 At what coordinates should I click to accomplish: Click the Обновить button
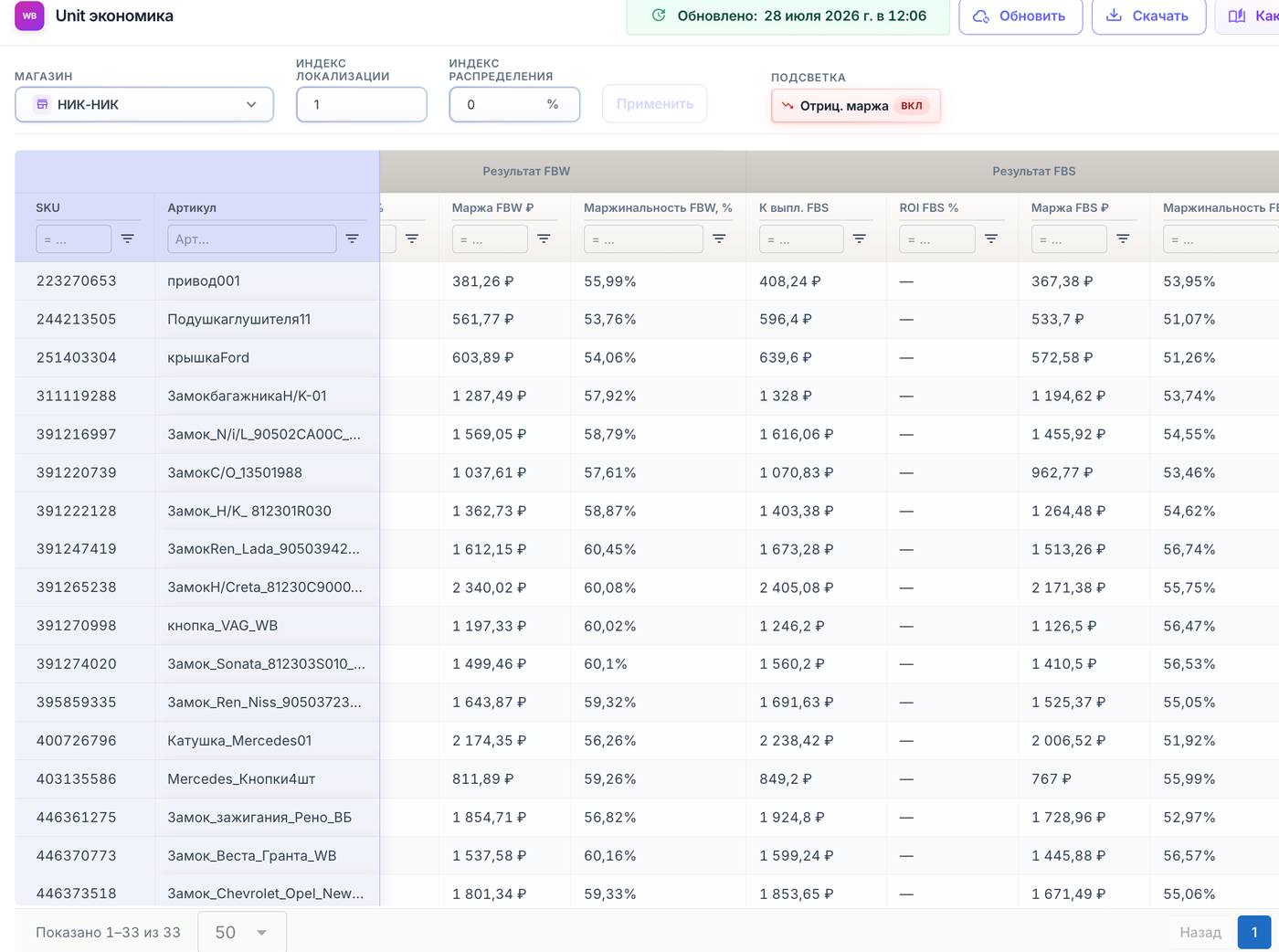tap(1020, 16)
